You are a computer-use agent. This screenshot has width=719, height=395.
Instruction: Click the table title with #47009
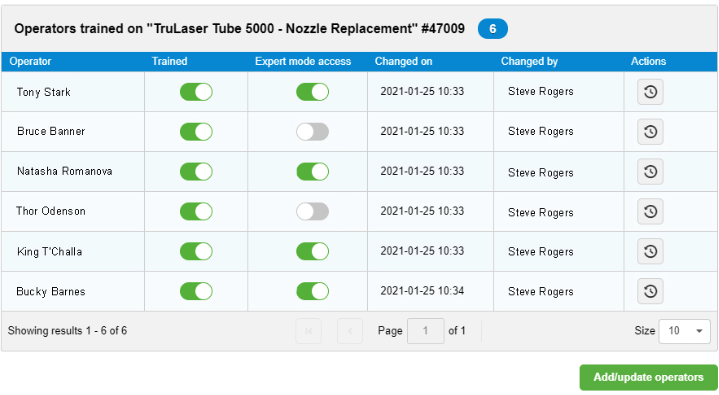(x=239, y=28)
